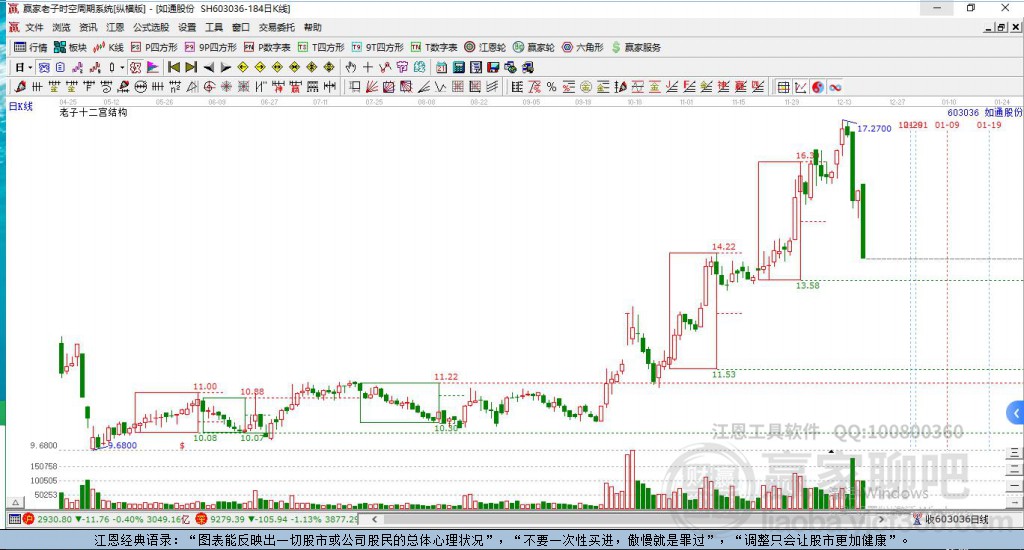Open 赢家服务 service page
1024x550 pixels.
click(x=636, y=47)
